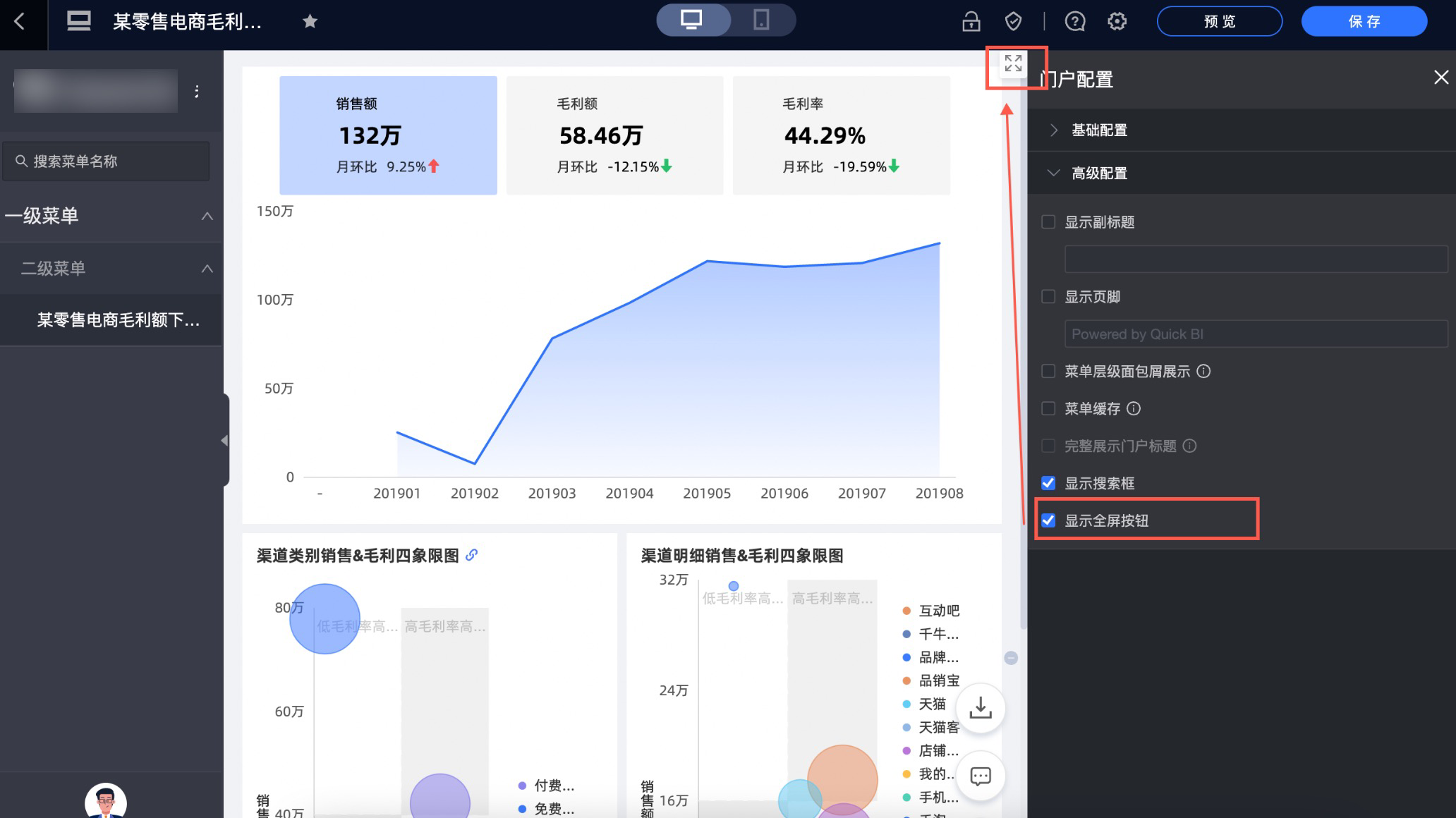
Task: Toggle 店铺... legend item
Action: [930, 750]
